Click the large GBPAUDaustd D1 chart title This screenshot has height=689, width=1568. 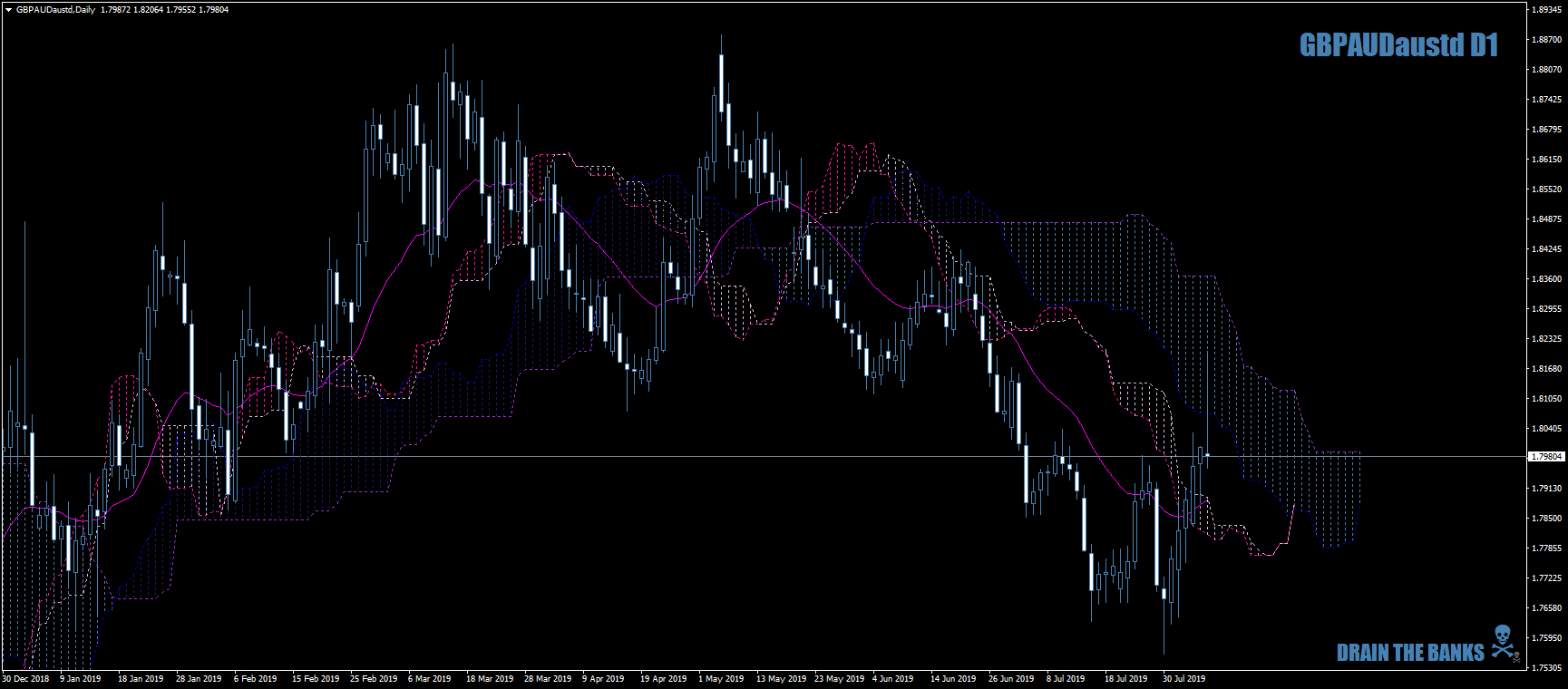coord(1398,45)
